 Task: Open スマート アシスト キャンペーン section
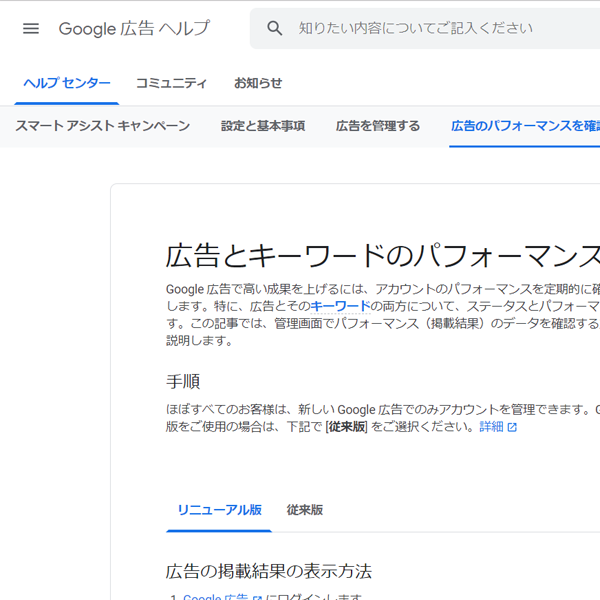click(x=103, y=126)
